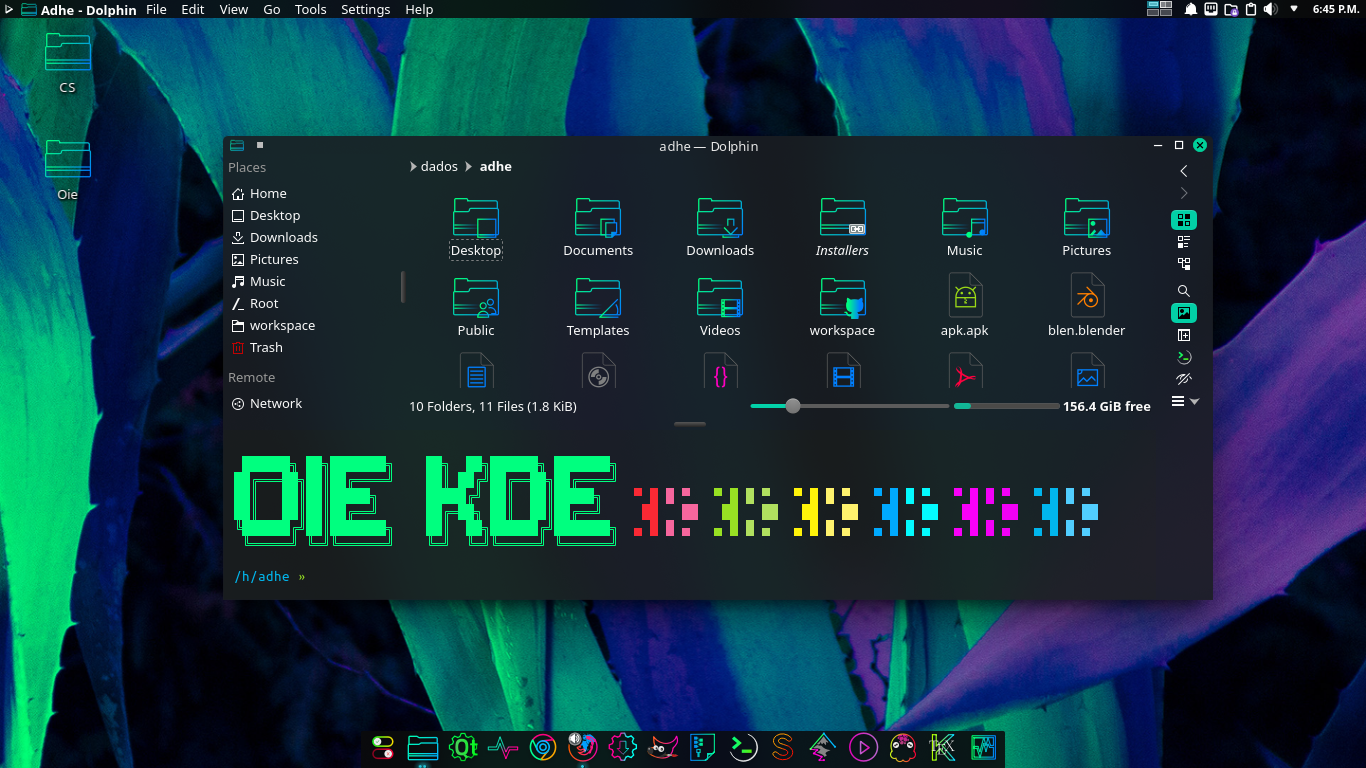Screen dimensions: 1366x768
Task: Select the Documents folder
Action: (x=598, y=228)
